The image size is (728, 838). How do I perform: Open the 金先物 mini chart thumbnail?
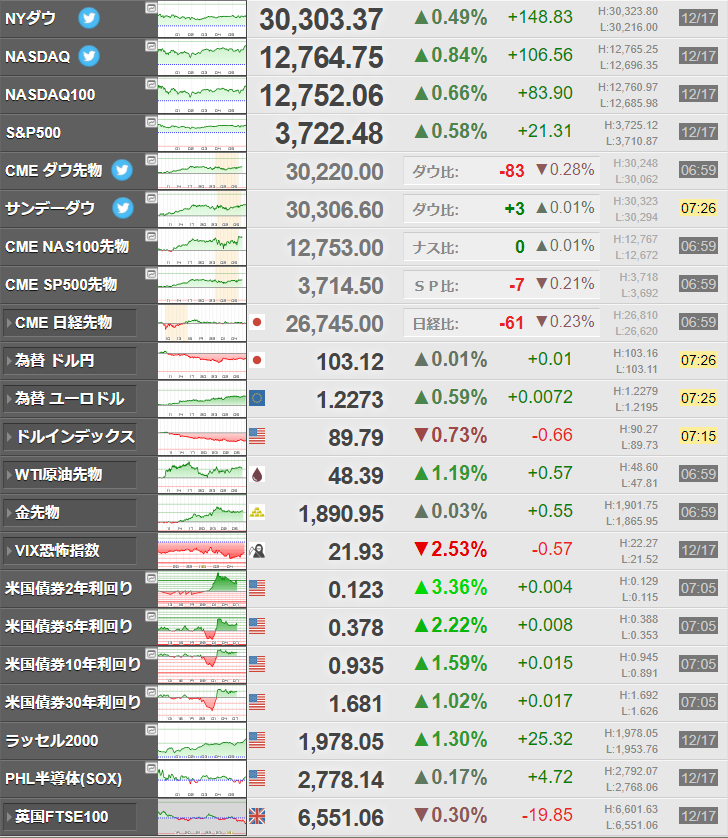(x=202, y=513)
